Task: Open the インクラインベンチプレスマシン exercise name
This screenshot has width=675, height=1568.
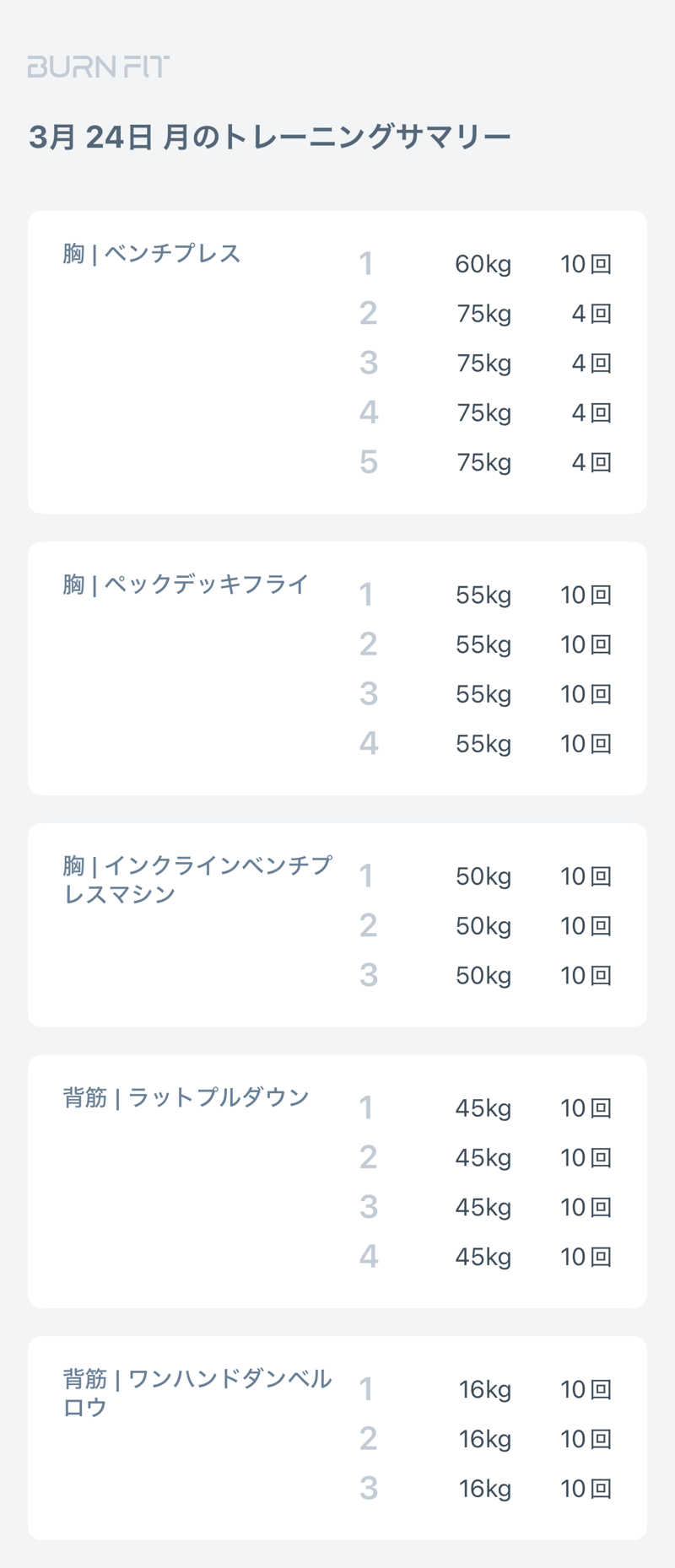Action: 197,879
